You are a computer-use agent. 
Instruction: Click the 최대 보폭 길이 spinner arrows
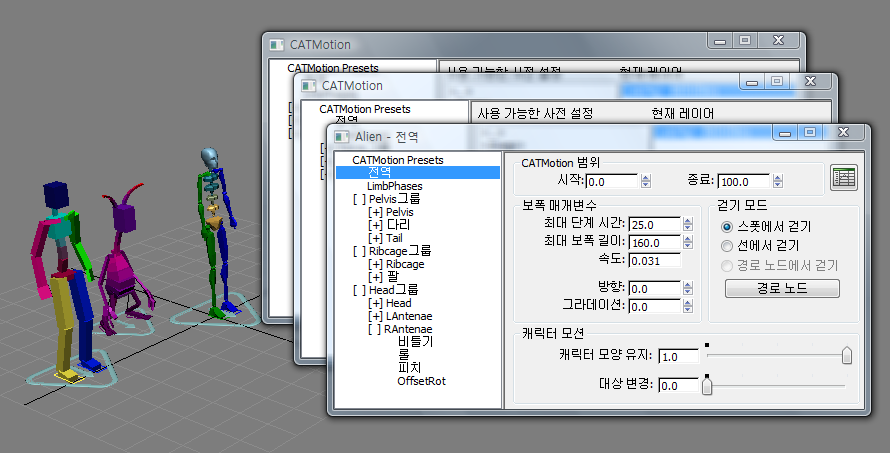pyautogui.click(x=688, y=242)
